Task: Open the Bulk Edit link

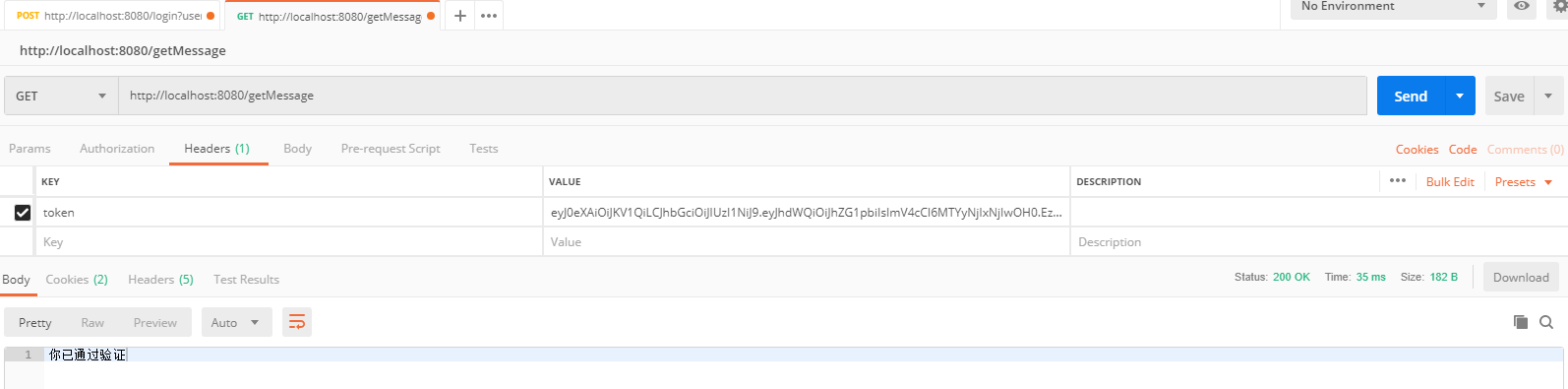Action: pos(1450,182)
